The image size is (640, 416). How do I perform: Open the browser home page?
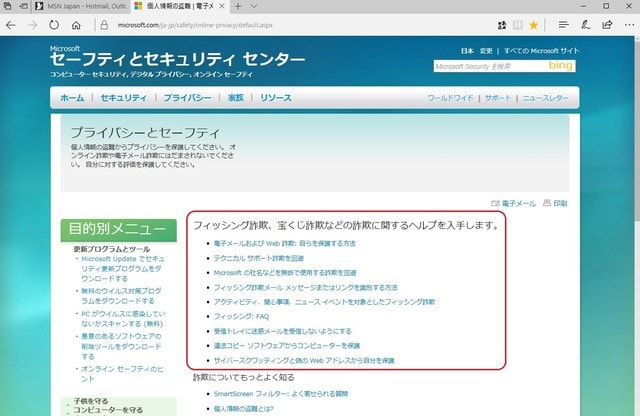click(x=76, y=25)
